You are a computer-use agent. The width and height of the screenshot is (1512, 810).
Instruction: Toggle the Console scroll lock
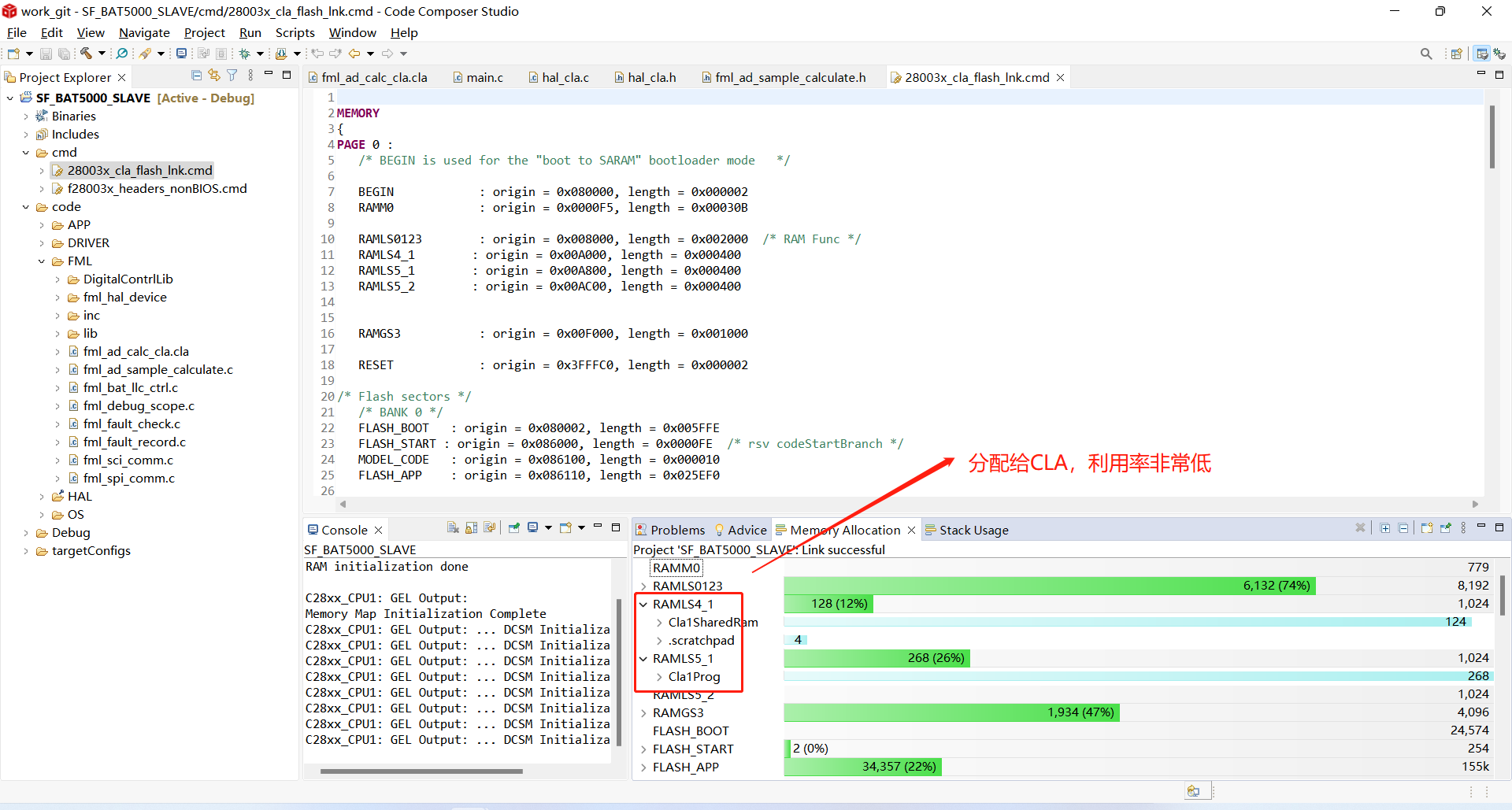pos(471,528)
